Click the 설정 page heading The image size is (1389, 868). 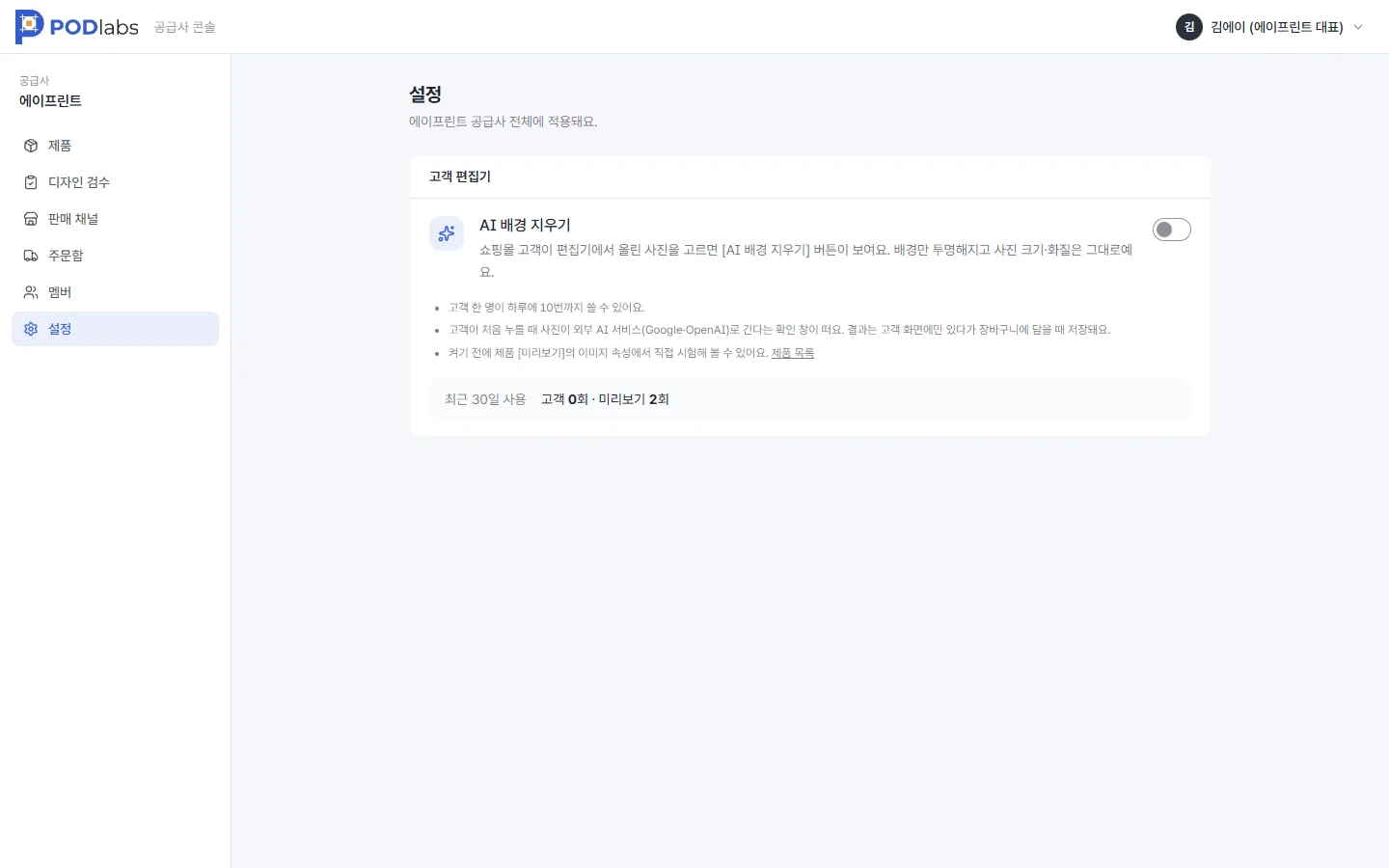(425, 95)
